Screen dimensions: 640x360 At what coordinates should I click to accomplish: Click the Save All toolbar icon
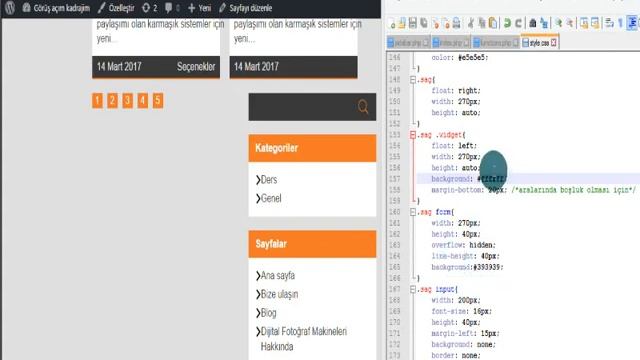[x=424, y=23]
